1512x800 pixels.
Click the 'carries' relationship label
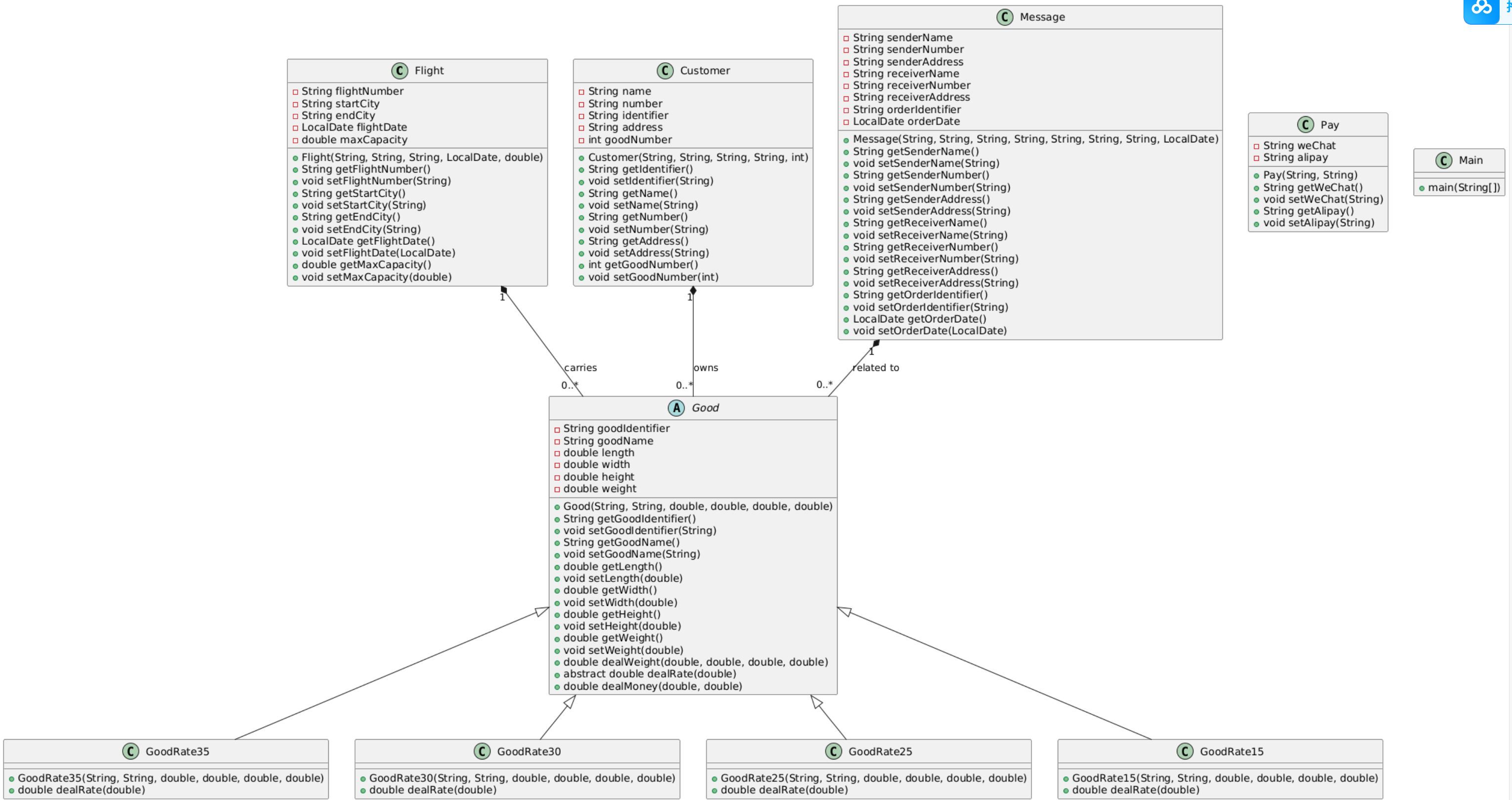point(580,367)
